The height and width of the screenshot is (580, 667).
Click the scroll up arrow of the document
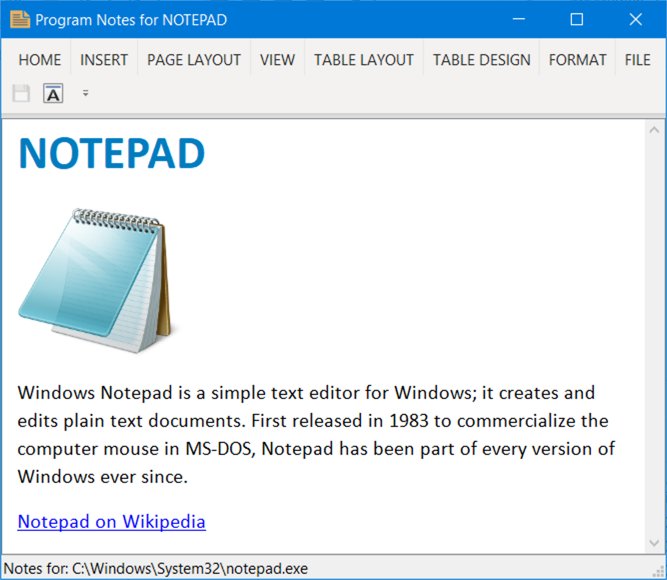[655, 129]
